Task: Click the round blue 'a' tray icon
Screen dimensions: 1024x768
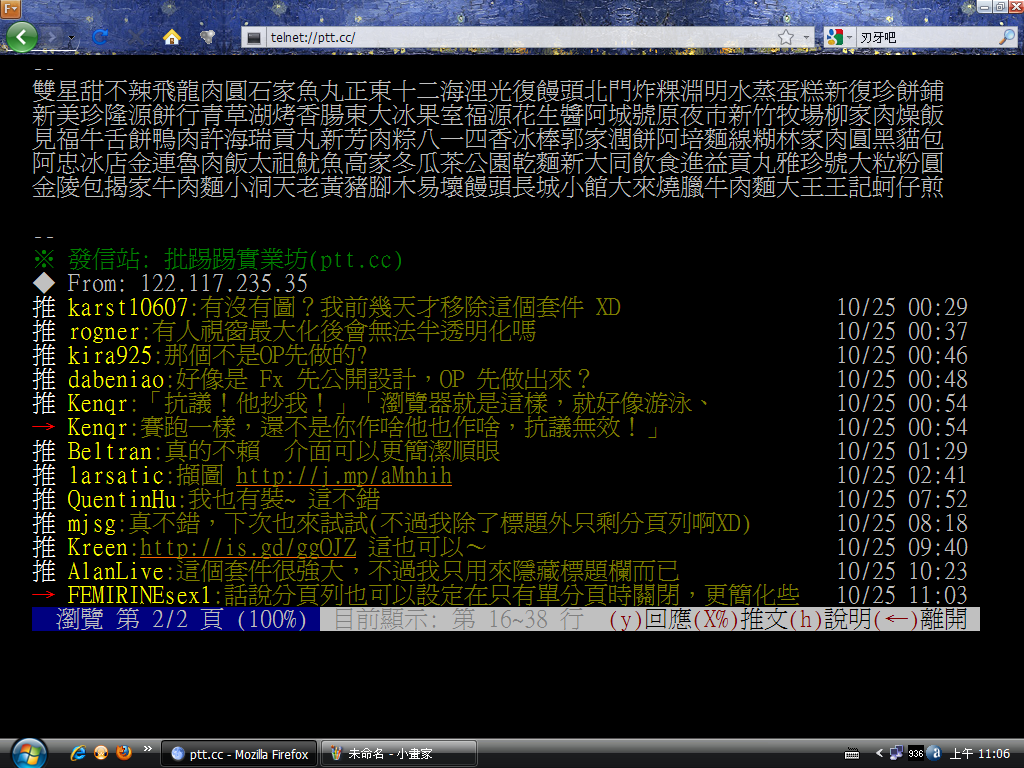Action: 935,754
